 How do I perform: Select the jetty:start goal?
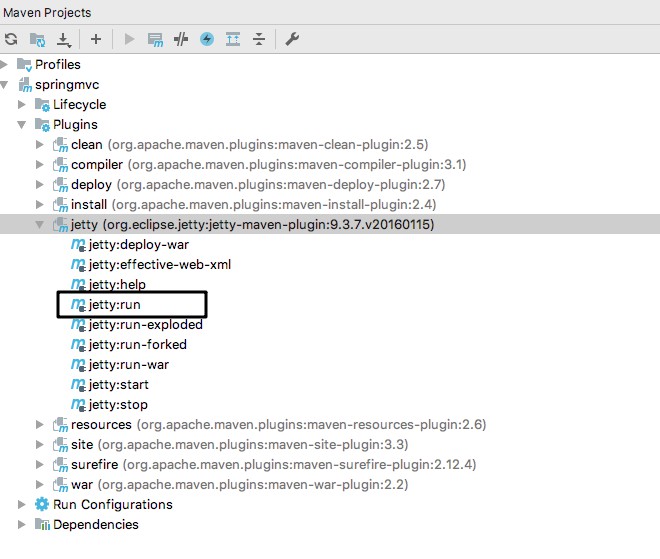pos(119,384)
